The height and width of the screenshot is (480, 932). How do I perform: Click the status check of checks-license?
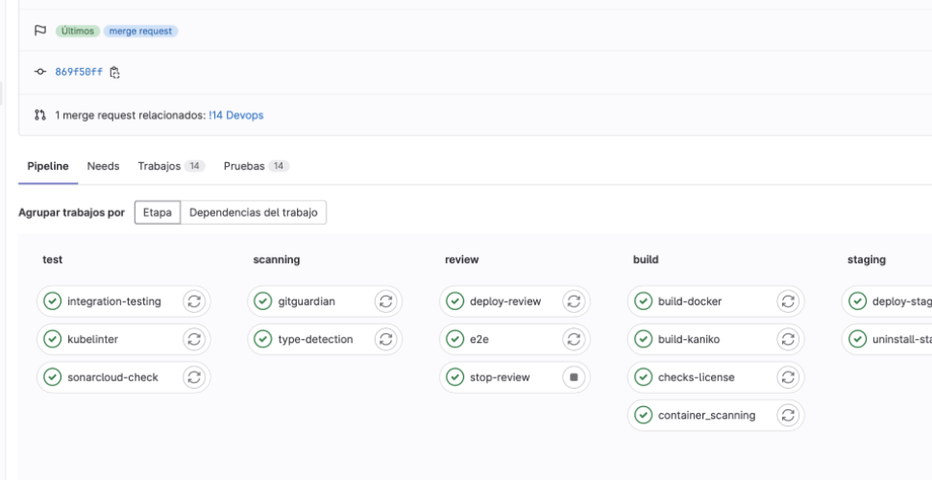click(x=643, y=377)
